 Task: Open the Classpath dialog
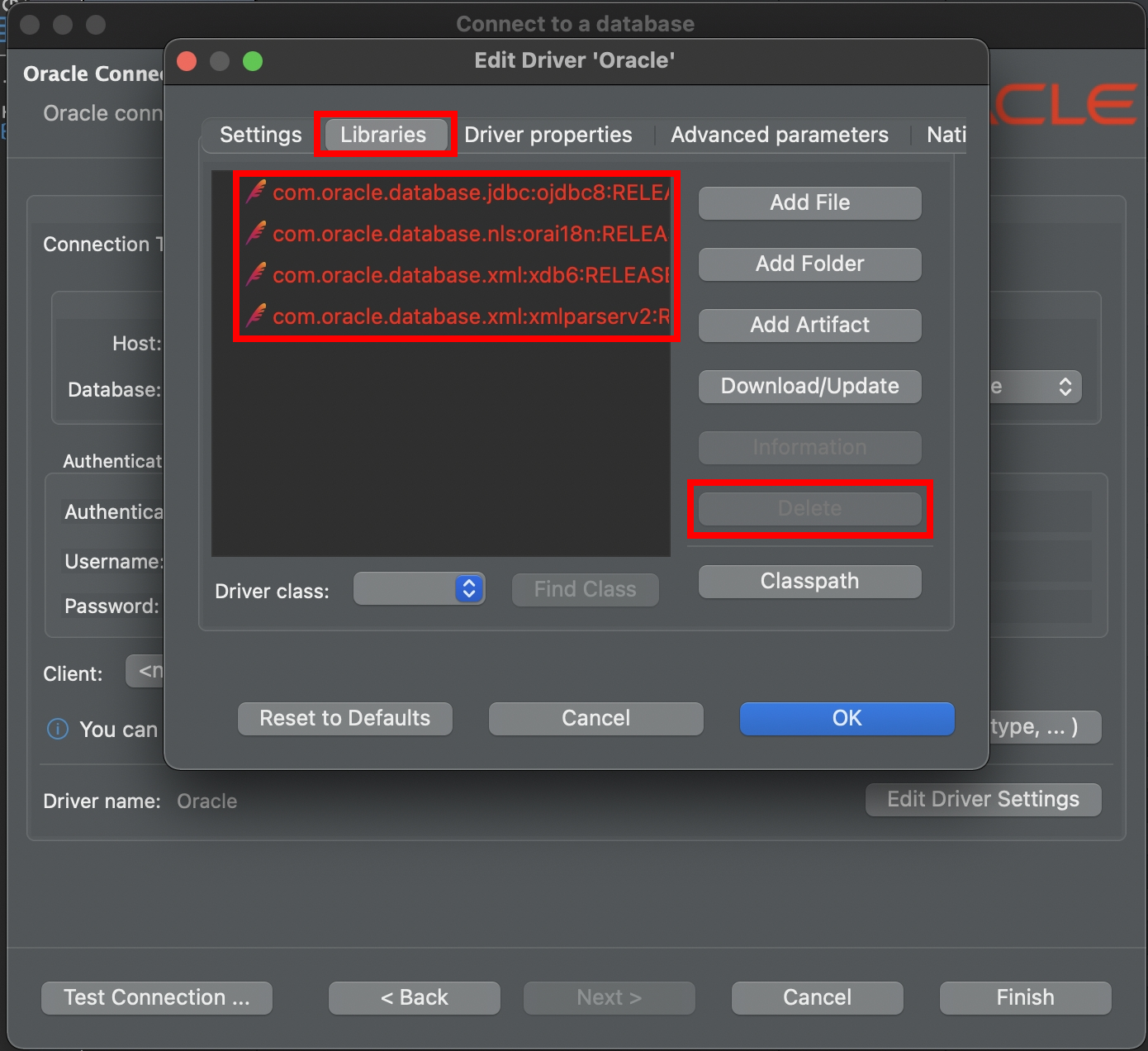click(810, 581)
